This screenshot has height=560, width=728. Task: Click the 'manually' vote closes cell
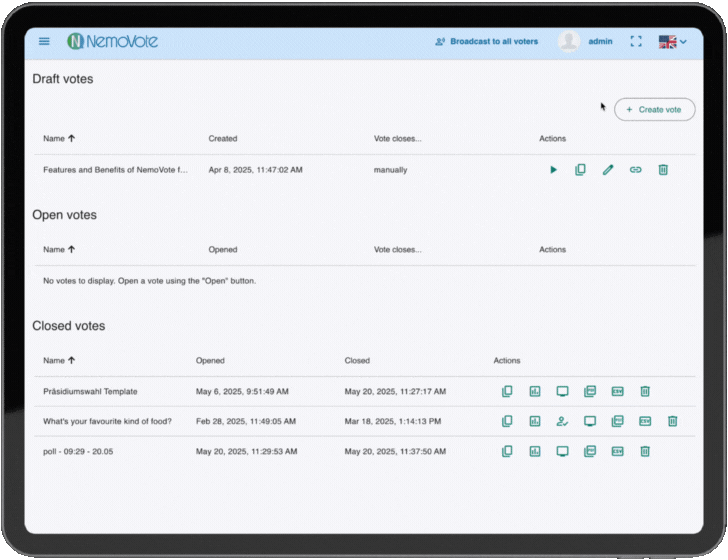[x=390, y=169]
